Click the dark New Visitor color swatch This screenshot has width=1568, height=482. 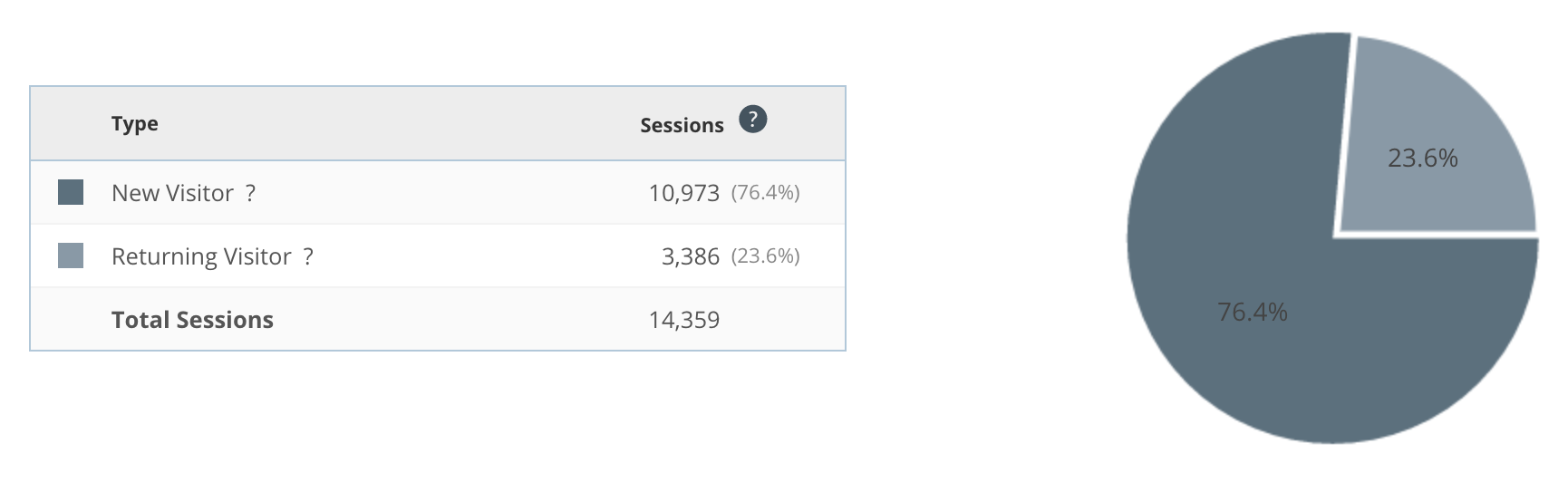(71, 192)
